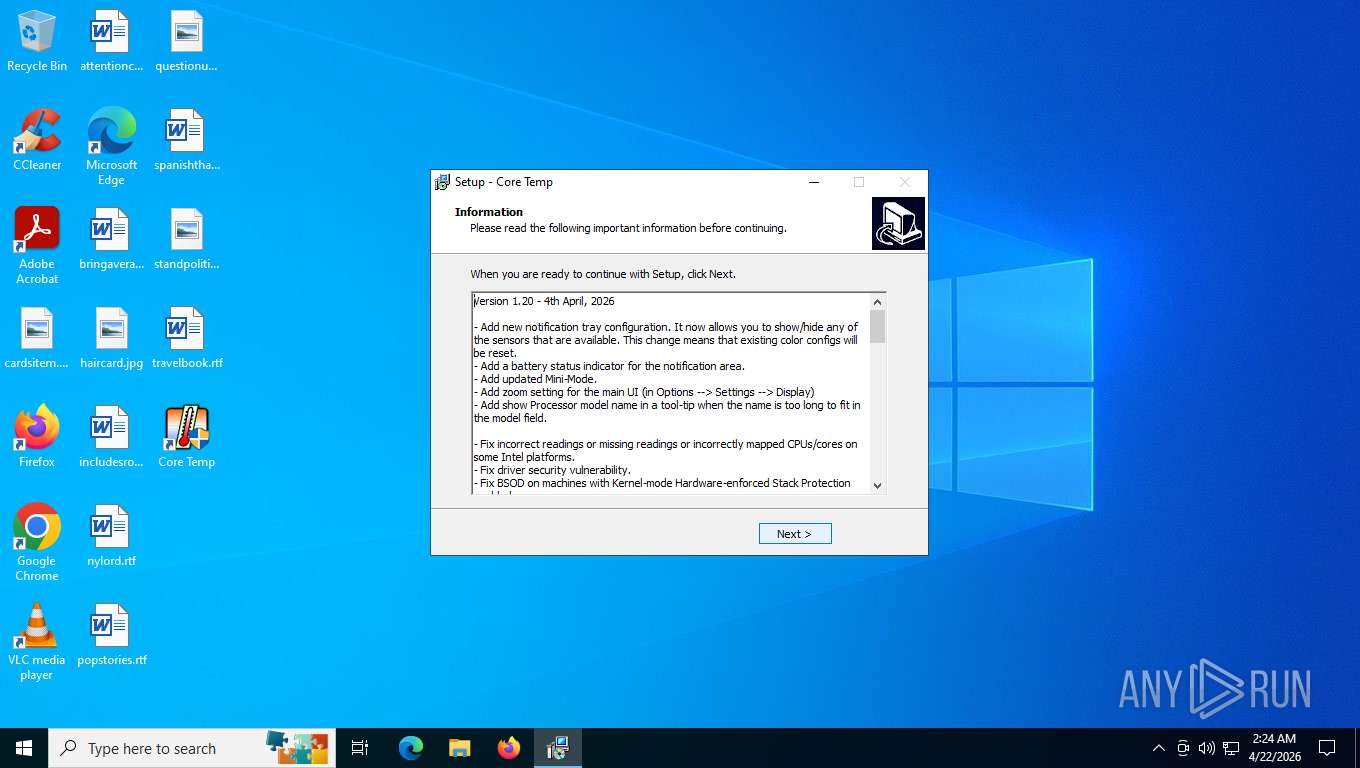Viewport: 1360px width, 768px height.
Task: Click the meet now camera tray icon
Action: tap(1183, 748)
